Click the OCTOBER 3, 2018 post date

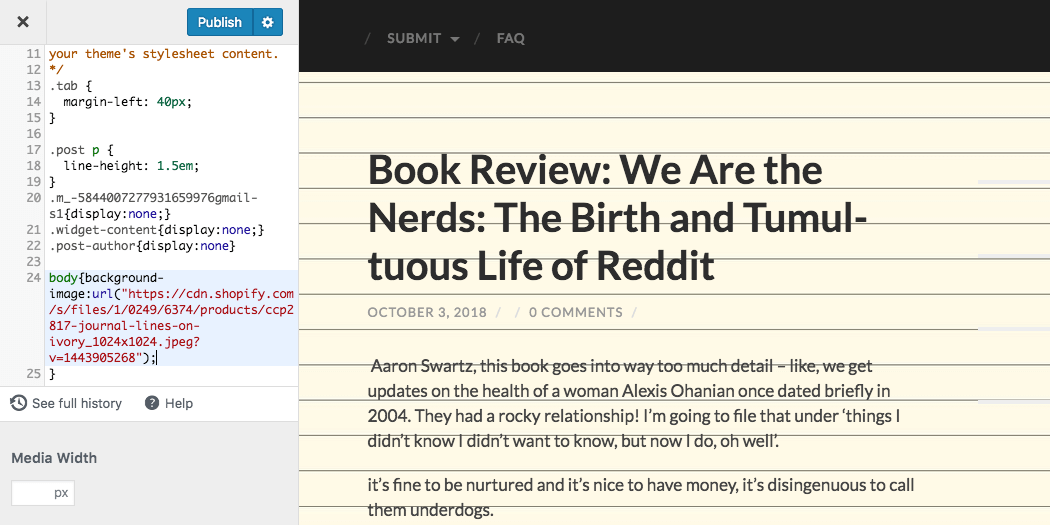[x=427, y=312]
